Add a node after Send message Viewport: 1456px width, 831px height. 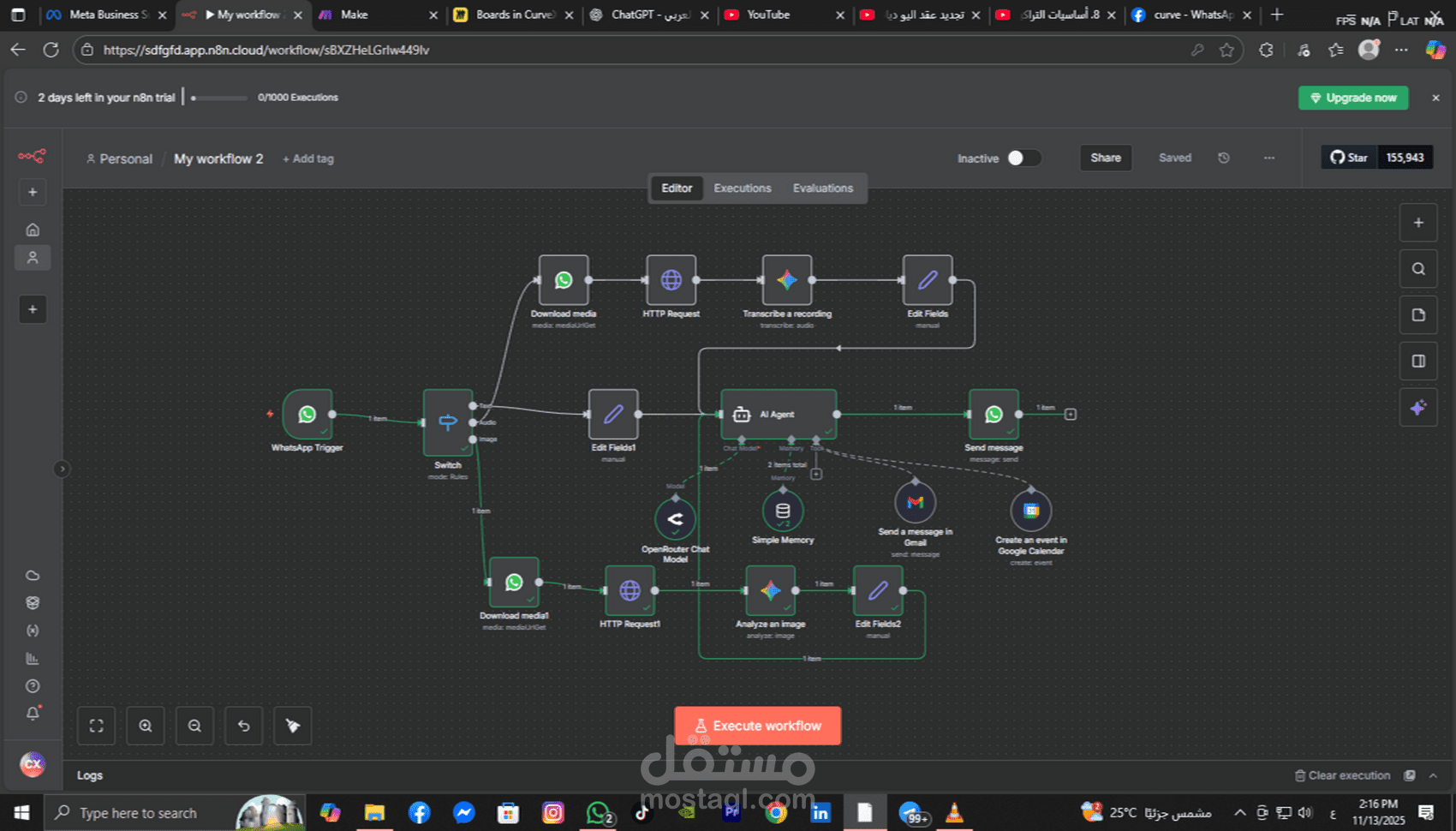point(1071,415)
